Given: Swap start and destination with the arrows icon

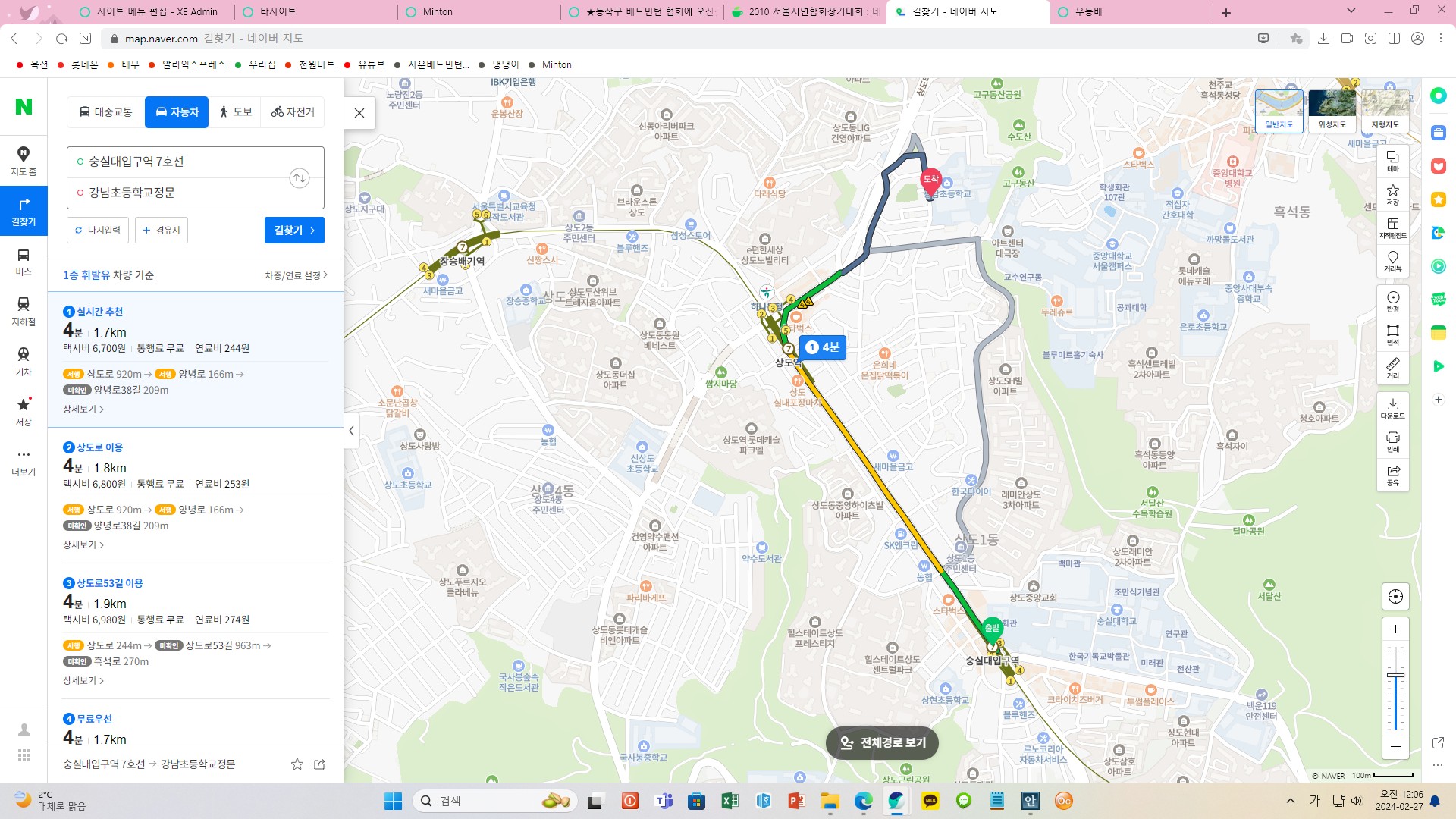Looking at the screenshot, I should coord(300,178).
